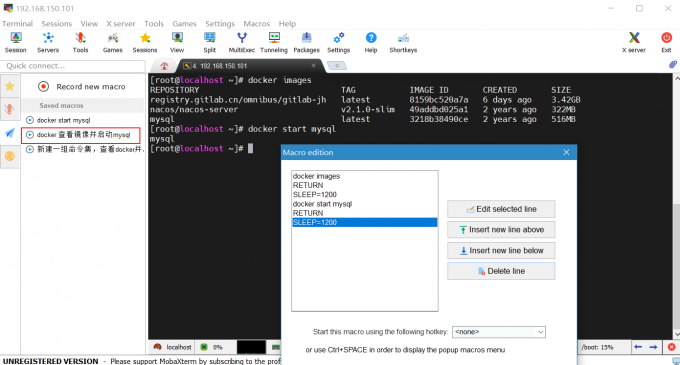Click Record new macro
The width and height of the screenshot is (680, 365).
tap(82, 87)
